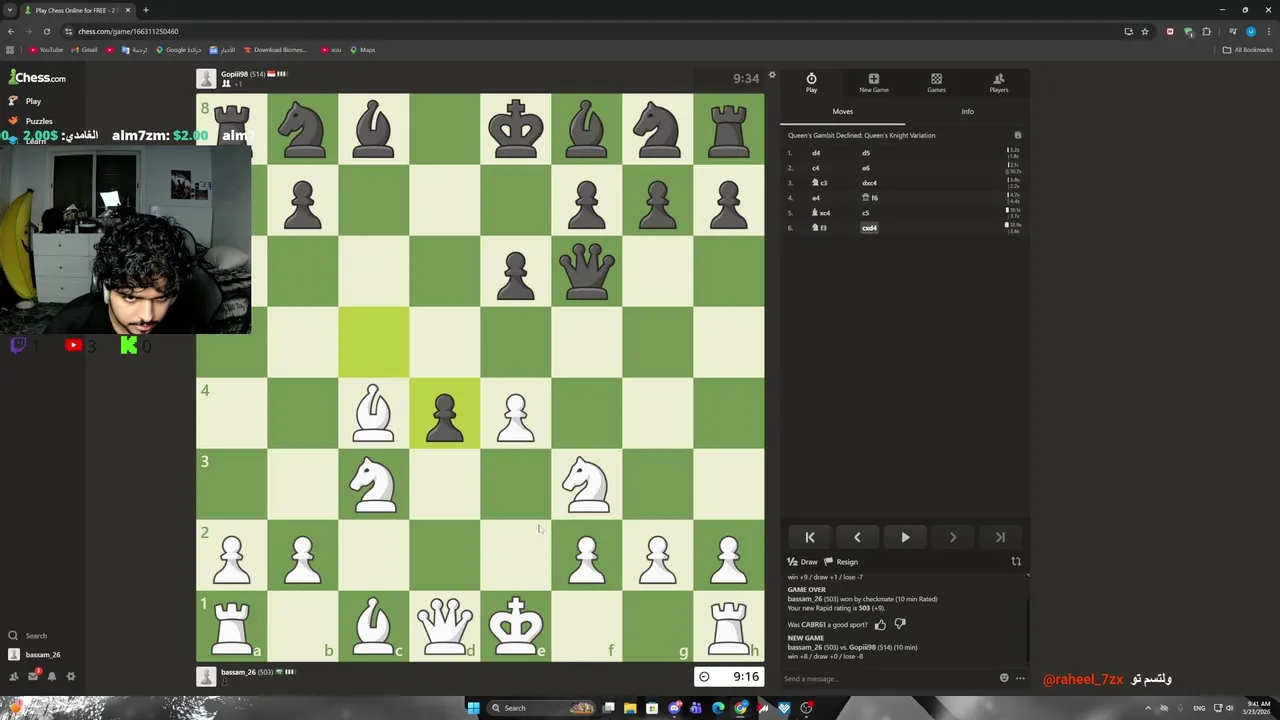Viewport: 1280px width, 720px height.
Task: Open the Games panel icon
Action: tap(936, 83)
